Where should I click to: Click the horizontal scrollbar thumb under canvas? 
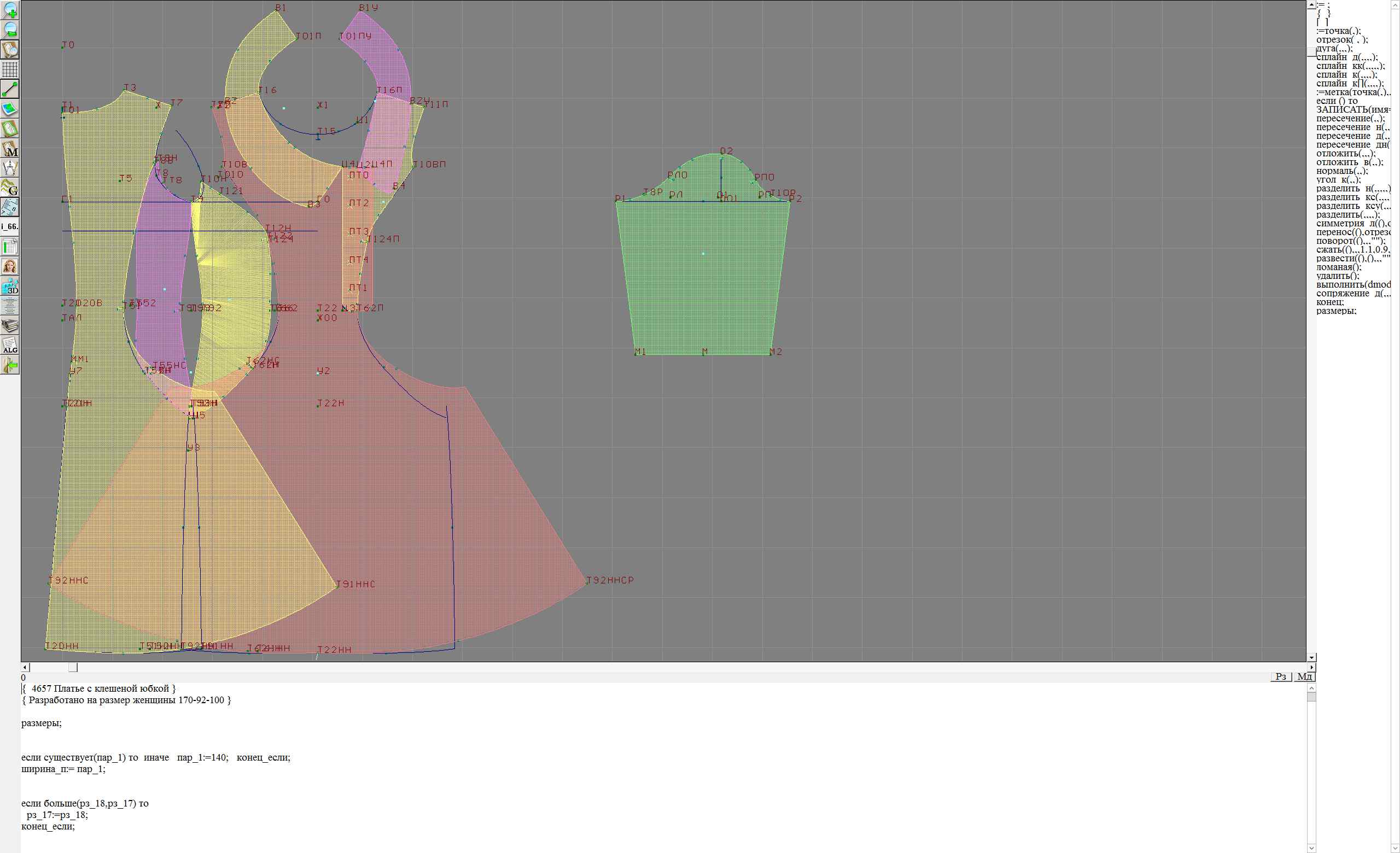(73, 667)
